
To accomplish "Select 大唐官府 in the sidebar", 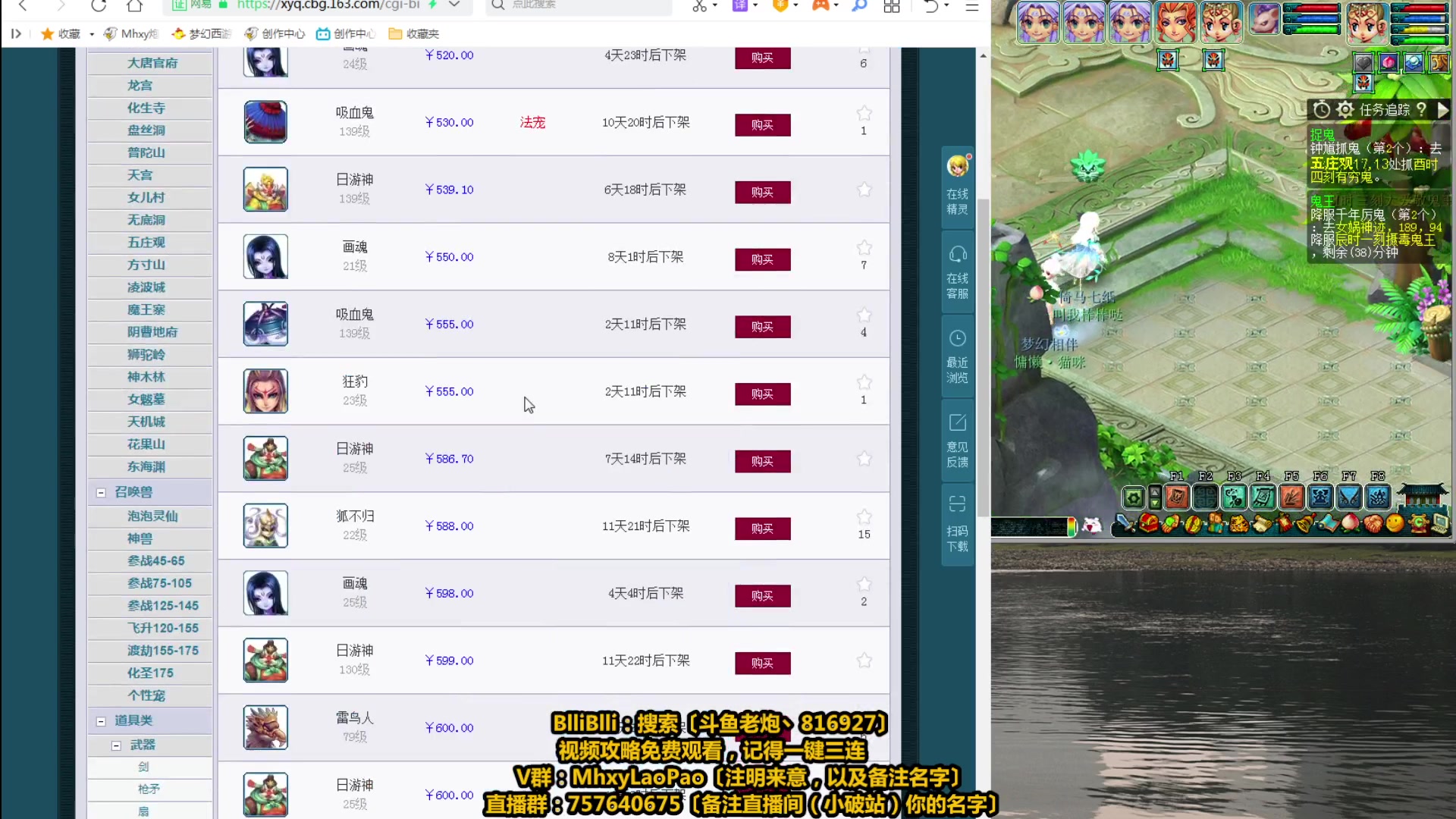I will 152,63.
